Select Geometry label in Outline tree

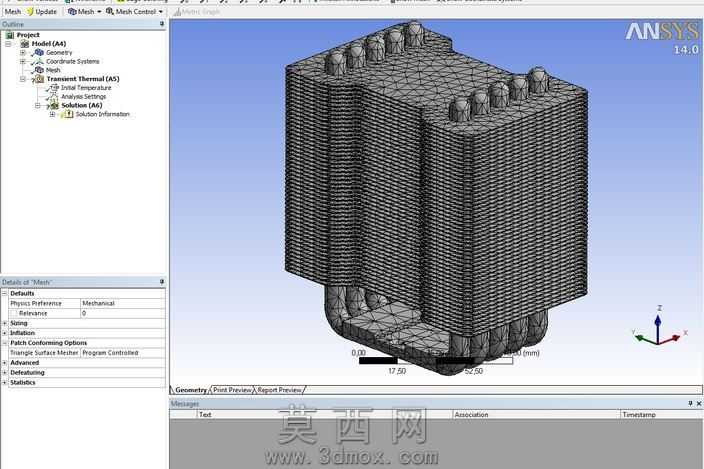pos(59,53)
